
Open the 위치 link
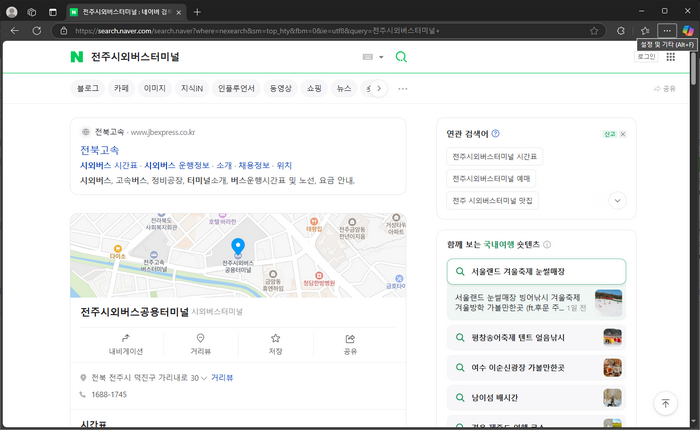coord(284,165)
